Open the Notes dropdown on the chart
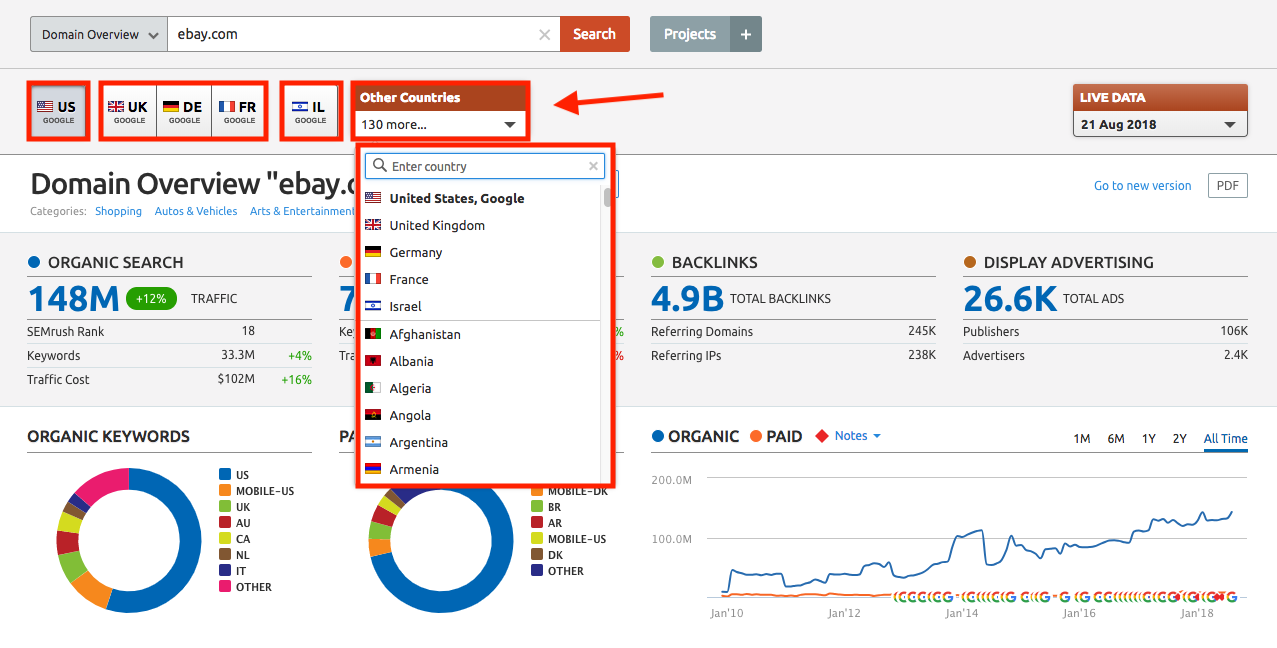The height and width of the screenshot is (648, 1277). point(858,436)
